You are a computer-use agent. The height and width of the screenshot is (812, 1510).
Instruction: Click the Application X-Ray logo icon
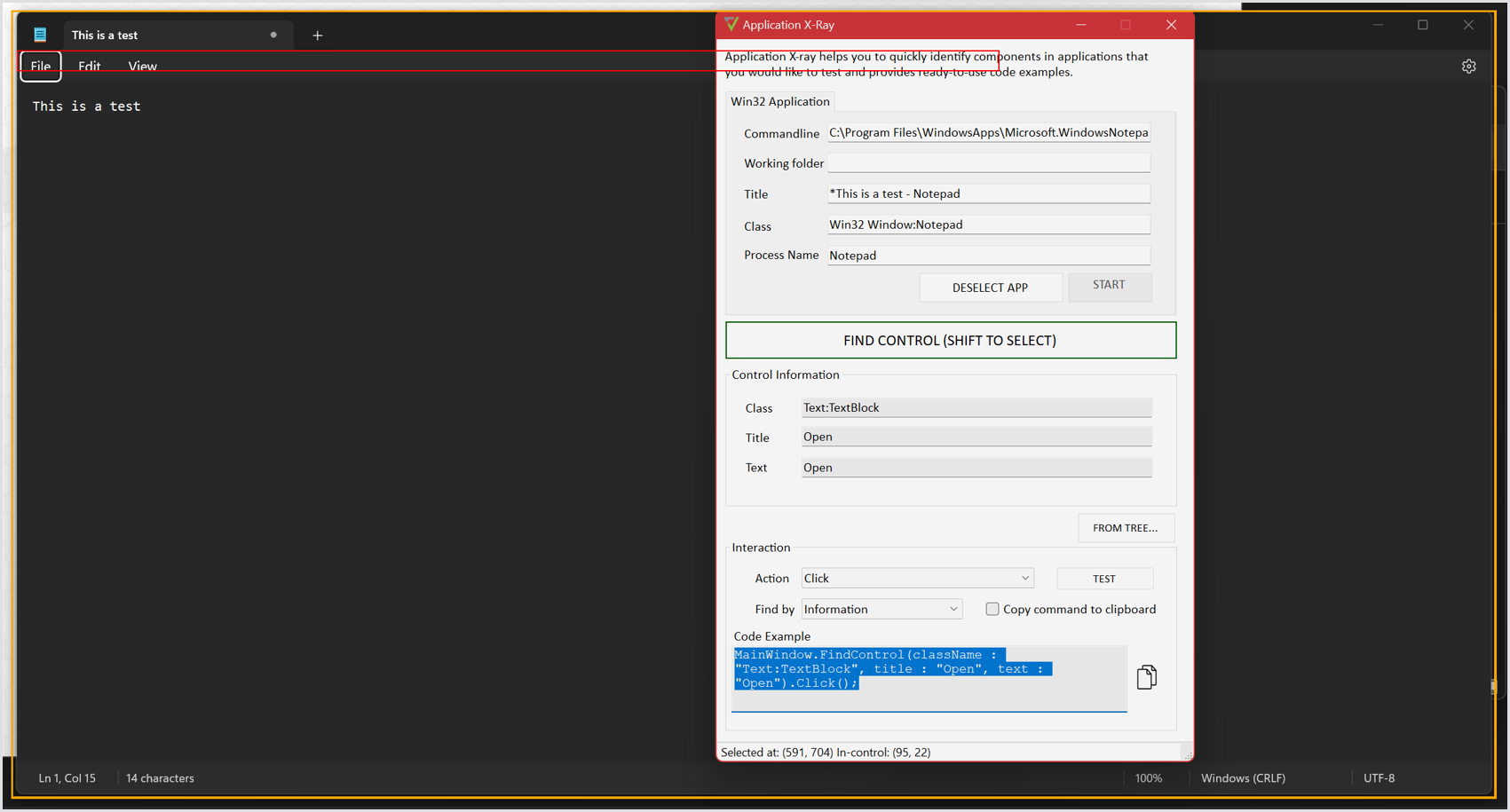click(x=731, y=25)
